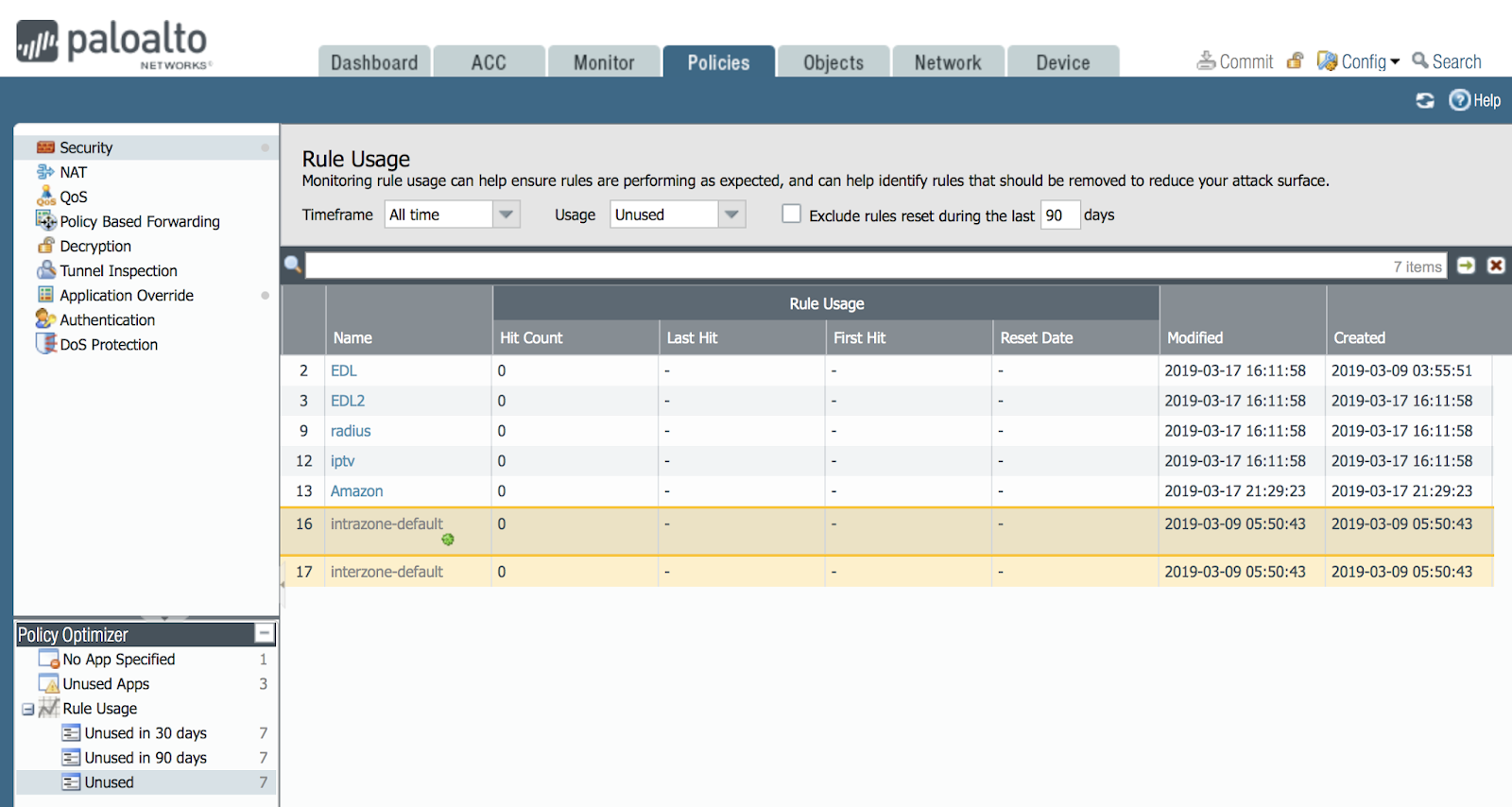
Task: Open the radius rule link
Action: coord(351,431)
